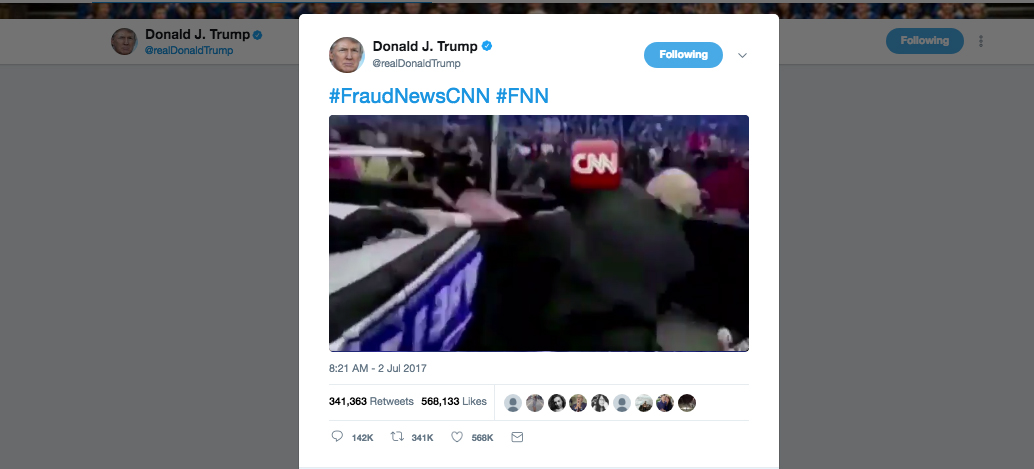The width and height of the screenshot is (1034, 469).
Task: Expand the chevron menu next to Following
Action: [742, 55]
